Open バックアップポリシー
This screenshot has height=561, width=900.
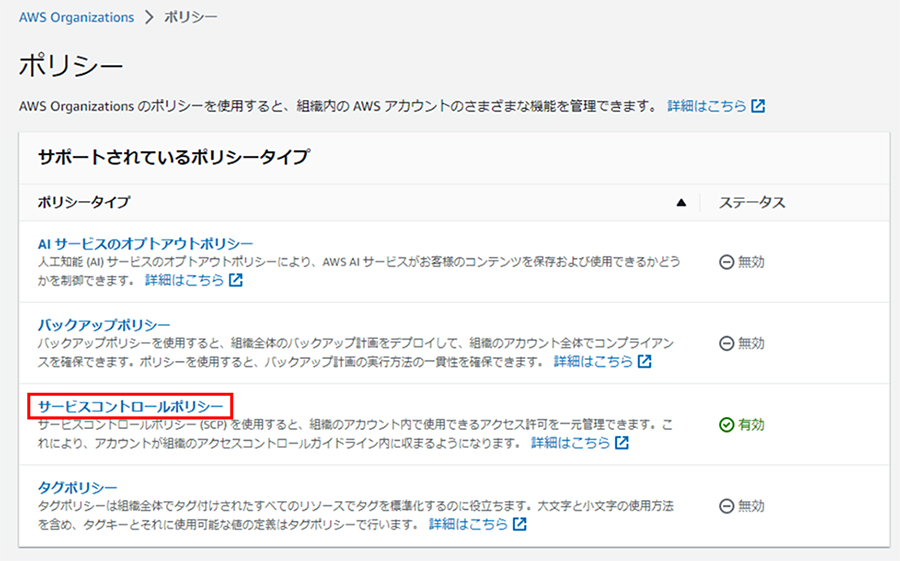pos(104,325)
